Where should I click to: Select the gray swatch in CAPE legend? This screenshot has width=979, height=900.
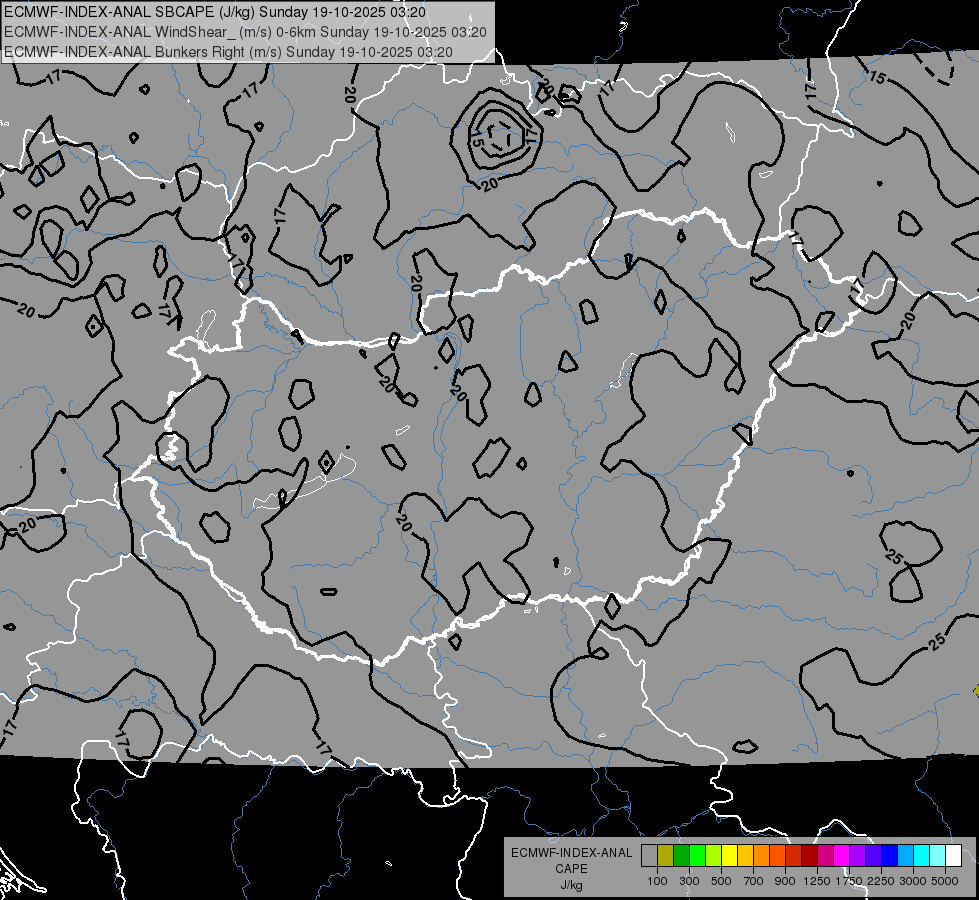click(x=649, y=855)
